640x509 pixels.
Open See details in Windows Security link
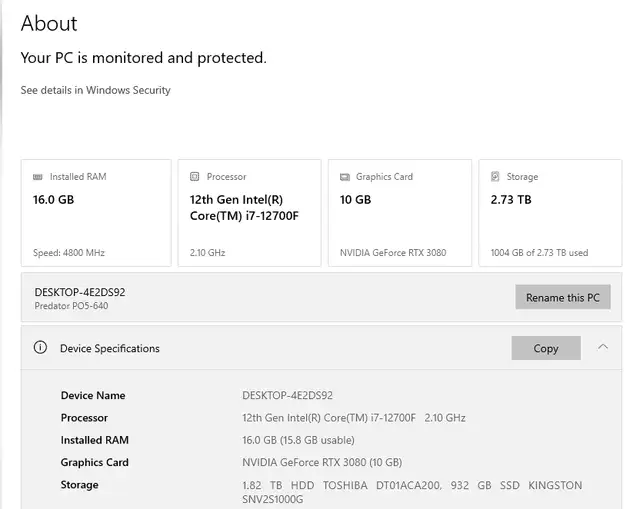coord(96,90)
